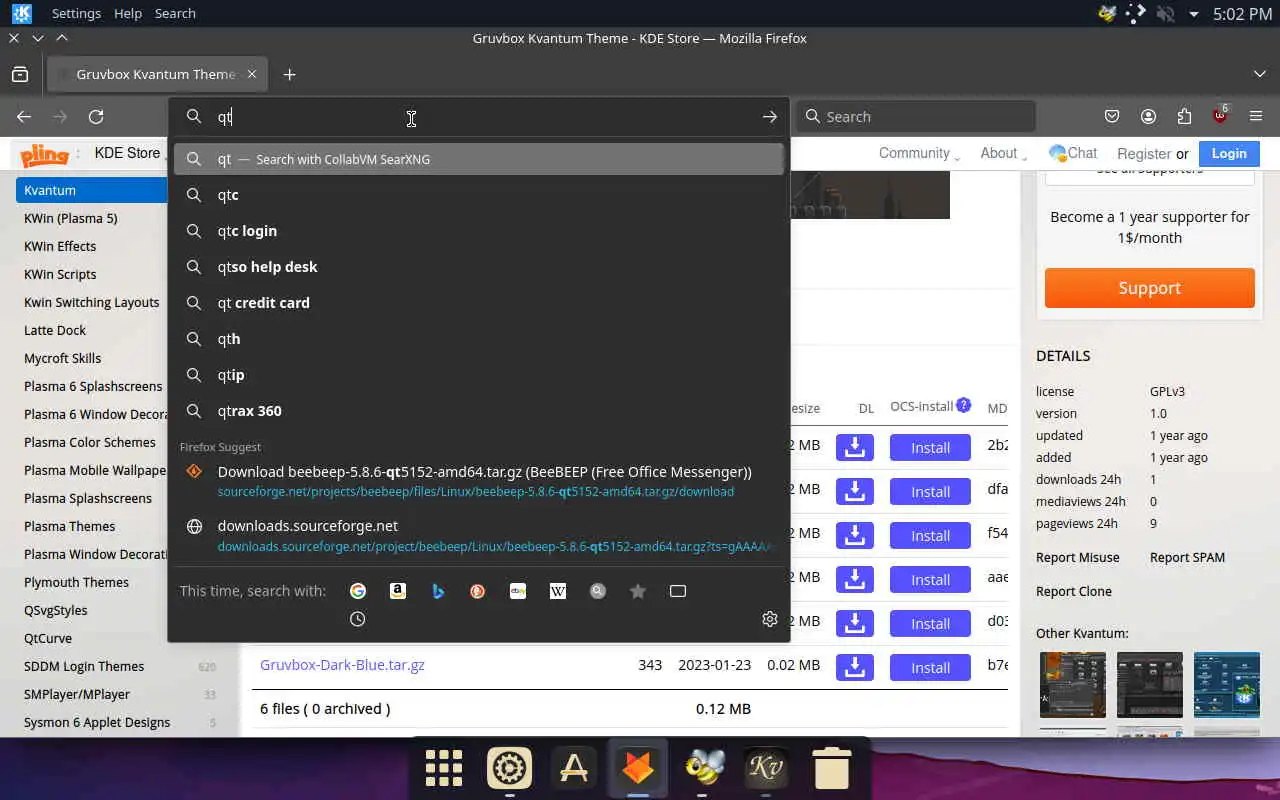Screen dimensions: 1280x800
Task: Search this time with Bing
Action: [x=438, y=591]
